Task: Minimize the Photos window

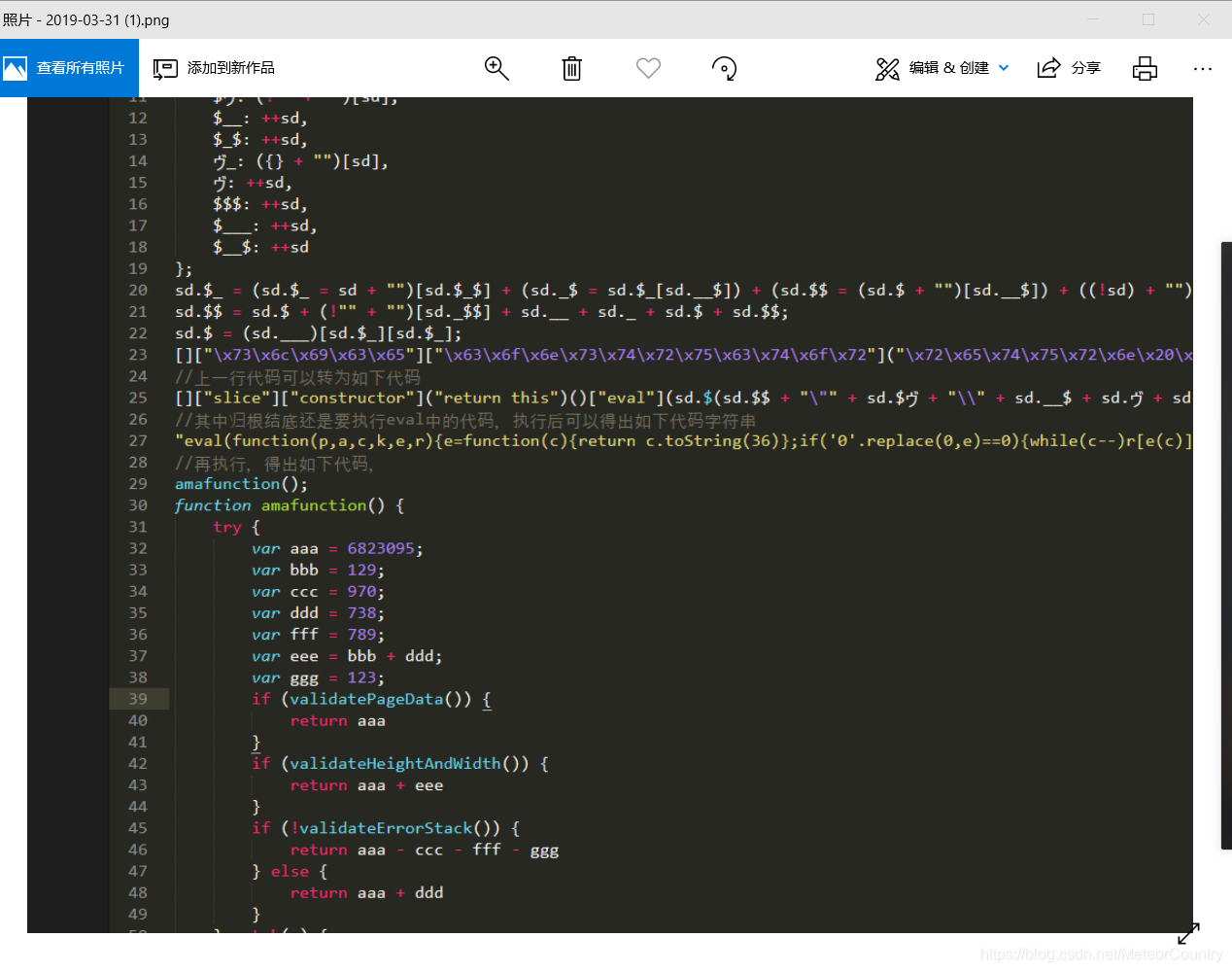Action: click(x=1093, y=19)
